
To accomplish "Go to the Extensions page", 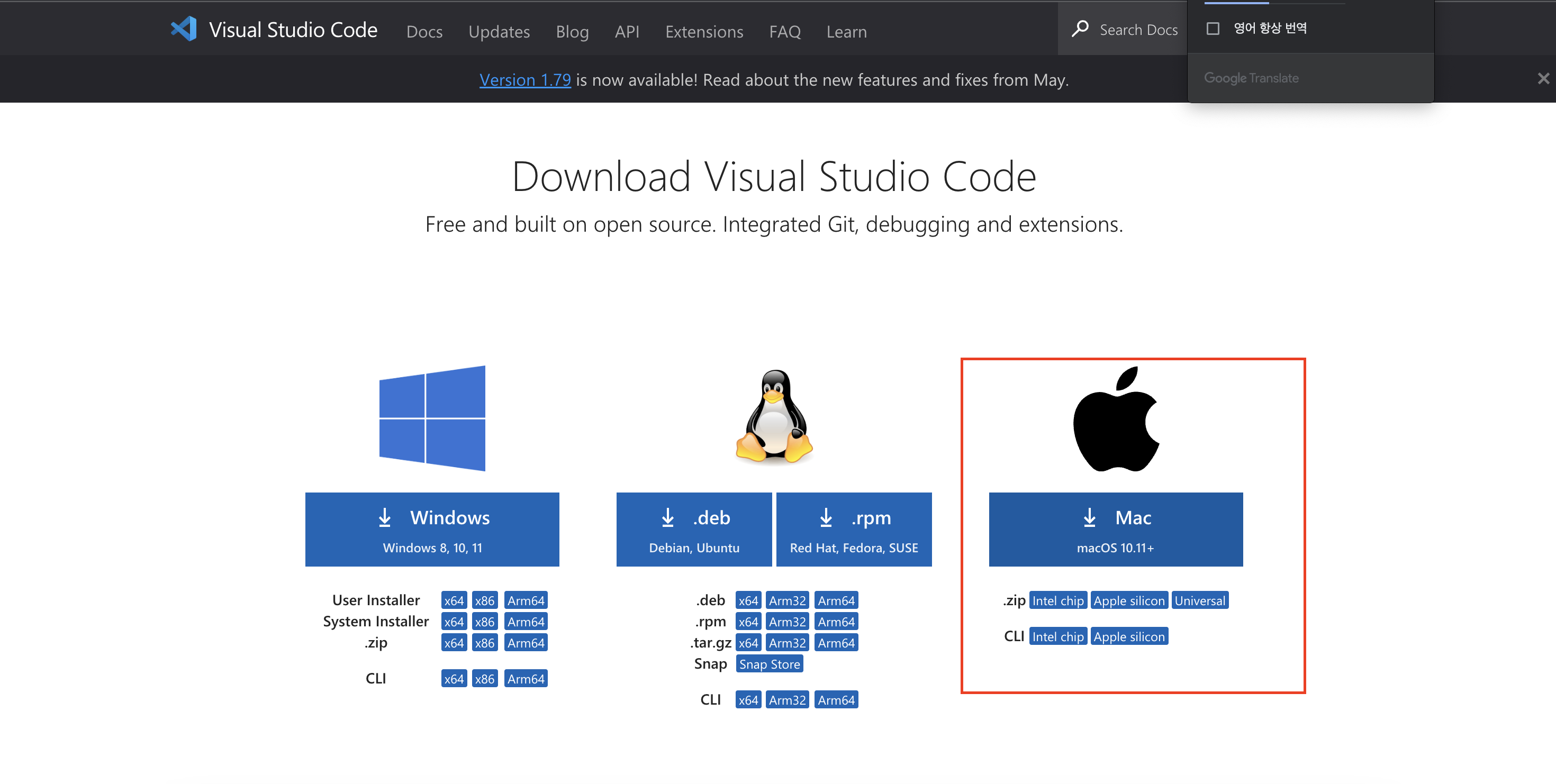I will click(704, 31).
